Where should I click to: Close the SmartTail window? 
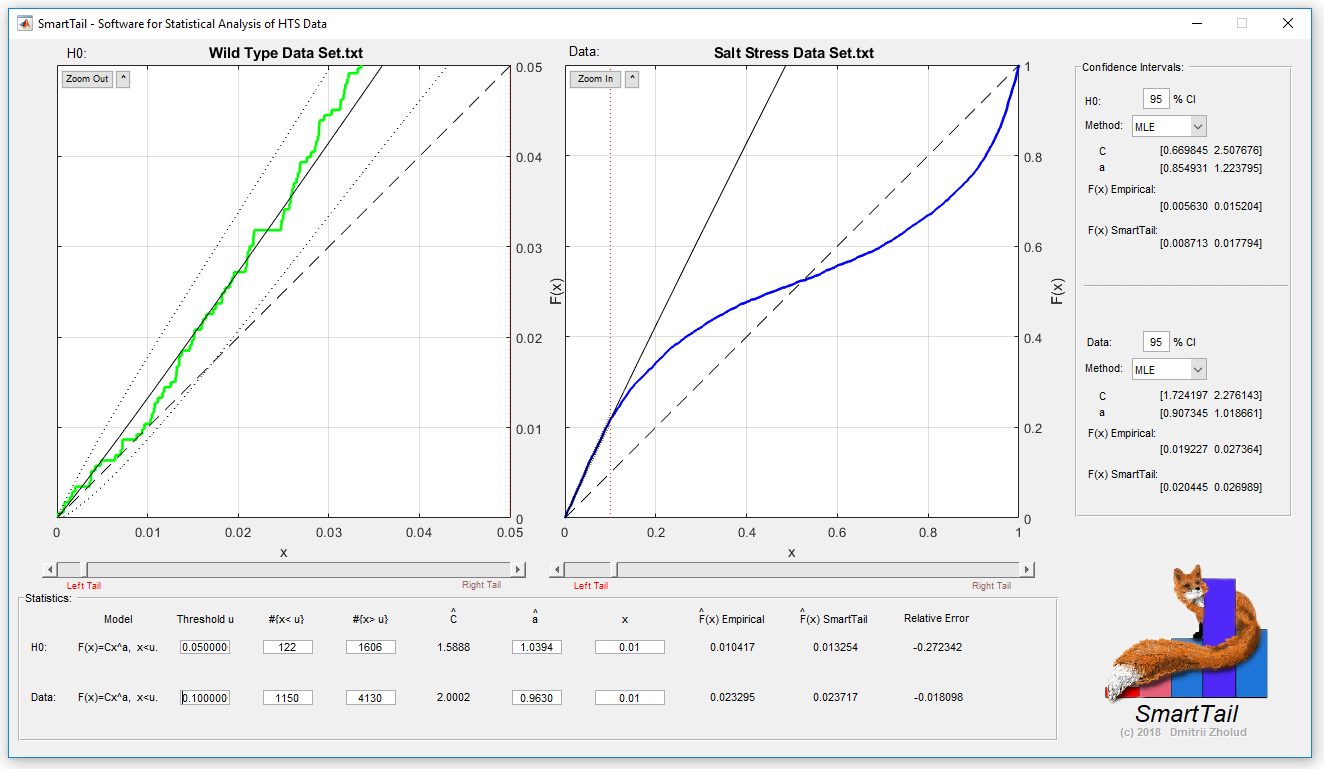[1288, 23]
